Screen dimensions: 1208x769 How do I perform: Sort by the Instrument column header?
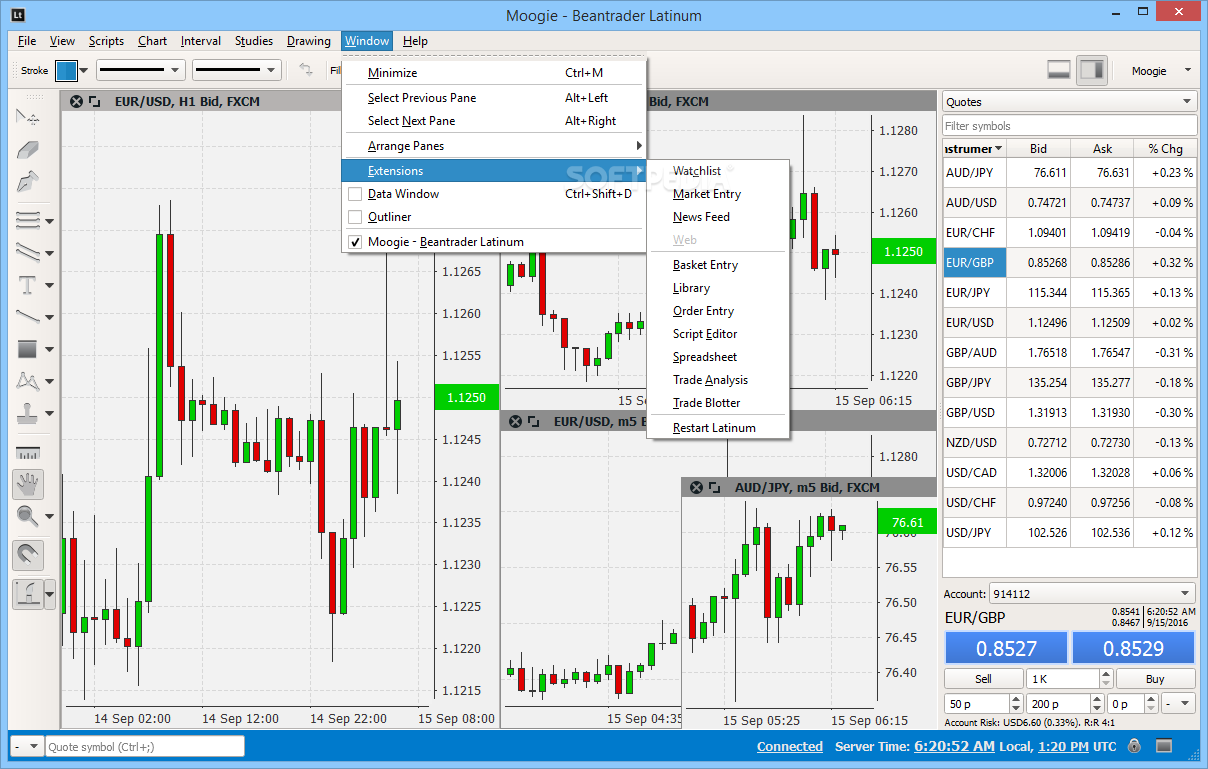(x=974, y=149)
